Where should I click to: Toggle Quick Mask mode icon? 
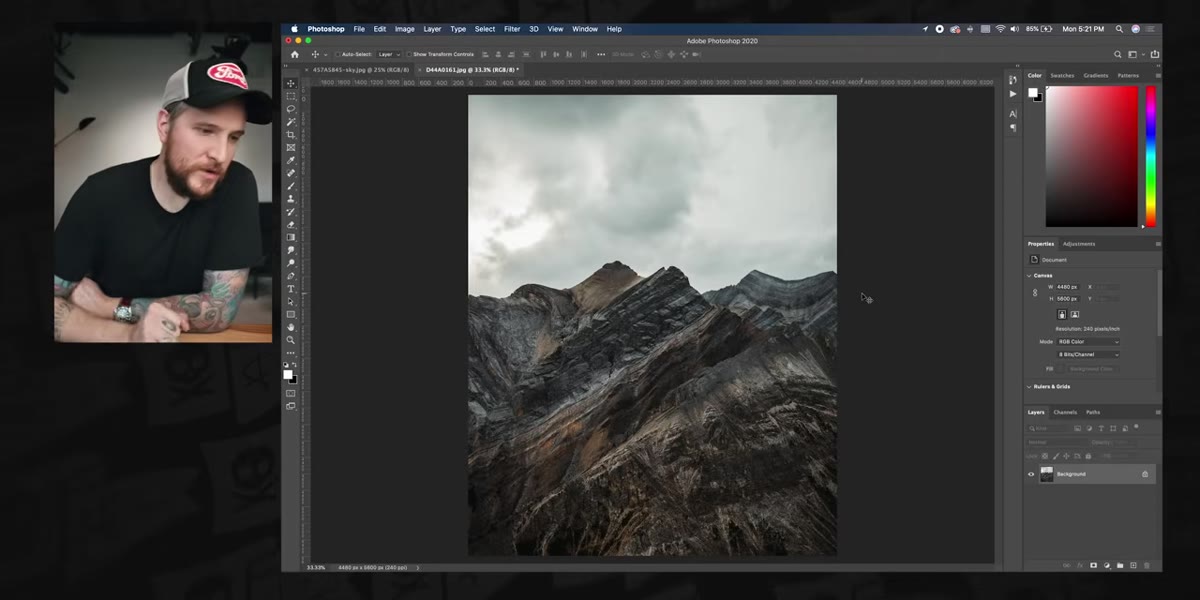pos(291,393)
